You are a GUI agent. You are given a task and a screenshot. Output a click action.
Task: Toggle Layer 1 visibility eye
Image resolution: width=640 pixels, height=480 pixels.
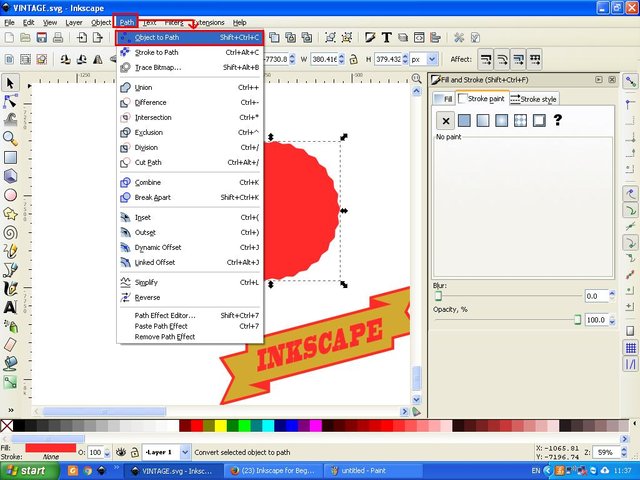(120, 452)
